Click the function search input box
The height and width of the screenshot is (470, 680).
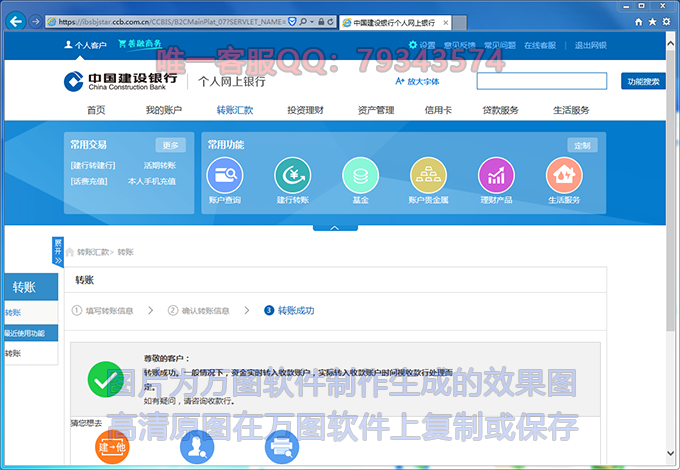point(541,82)
